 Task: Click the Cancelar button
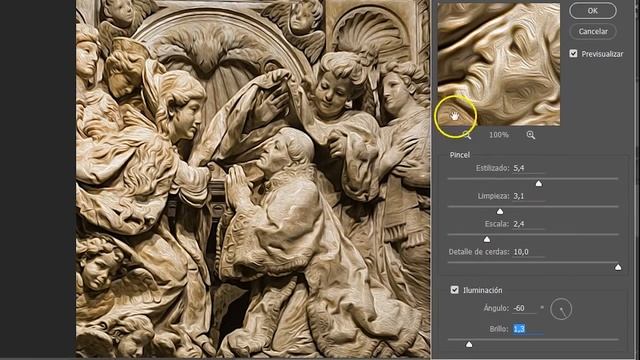click(x=593, y=31)
